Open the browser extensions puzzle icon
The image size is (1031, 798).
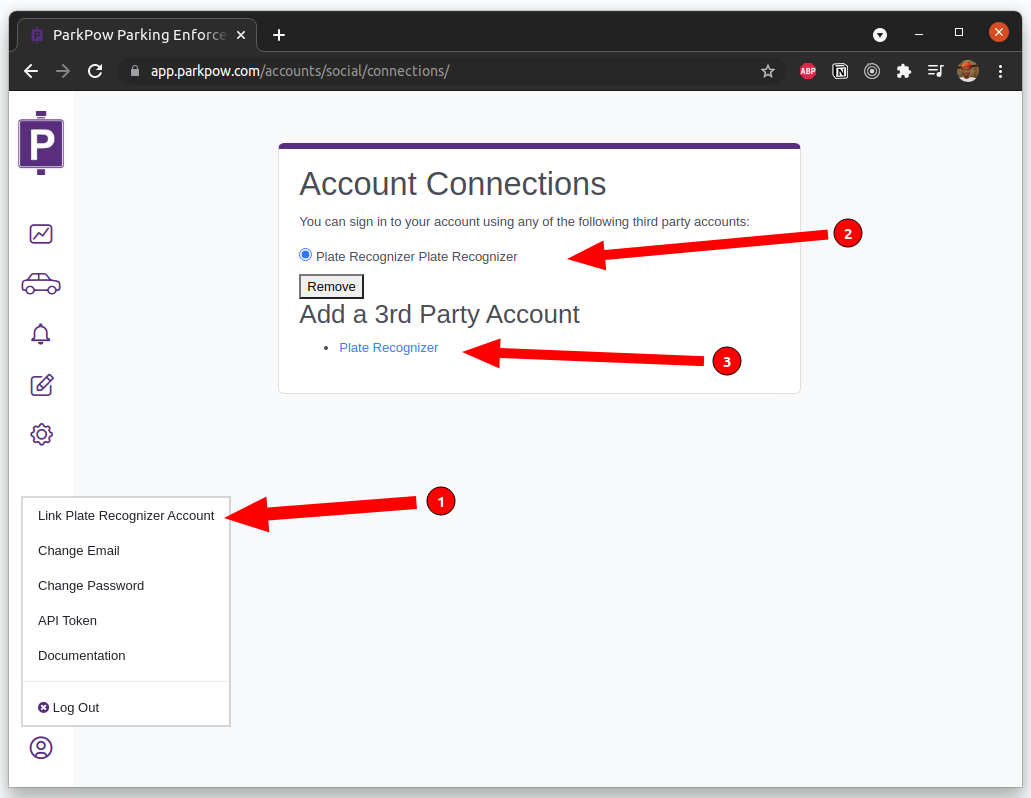point(904,71)
